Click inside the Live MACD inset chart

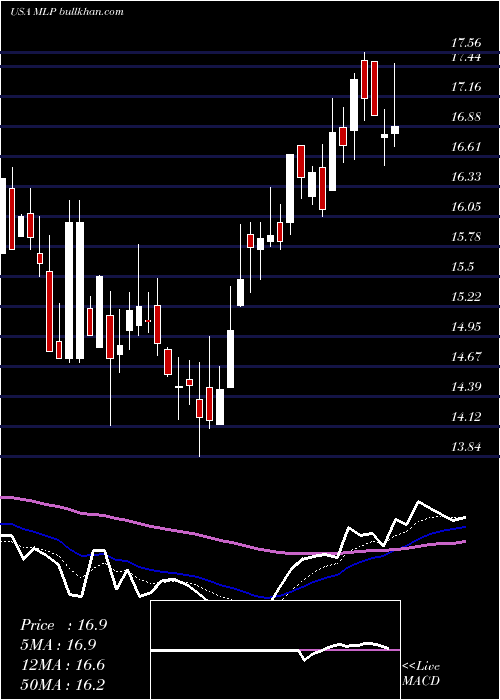click(x=275, y=650)
